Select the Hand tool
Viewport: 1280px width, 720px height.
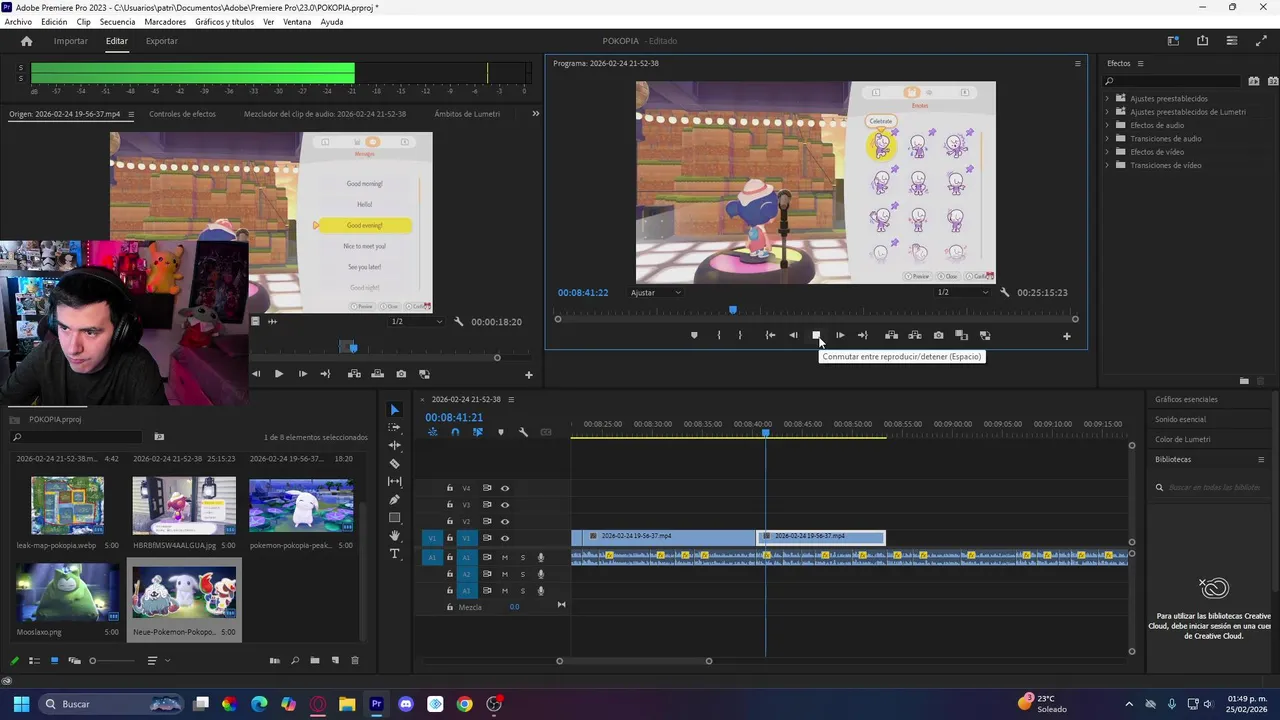[x=394, y=536]
